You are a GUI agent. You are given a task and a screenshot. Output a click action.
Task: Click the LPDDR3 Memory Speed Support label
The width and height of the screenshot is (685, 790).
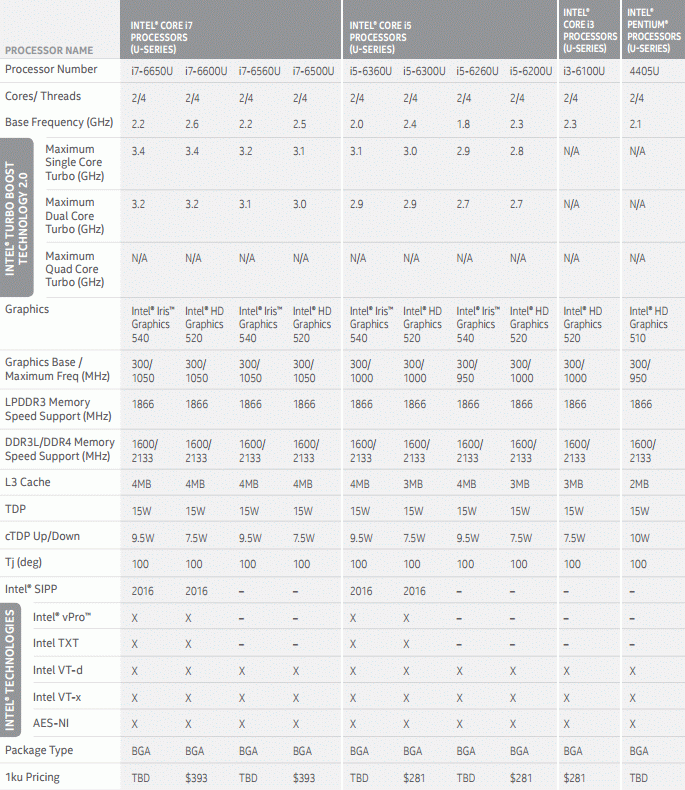coord(58,409)
